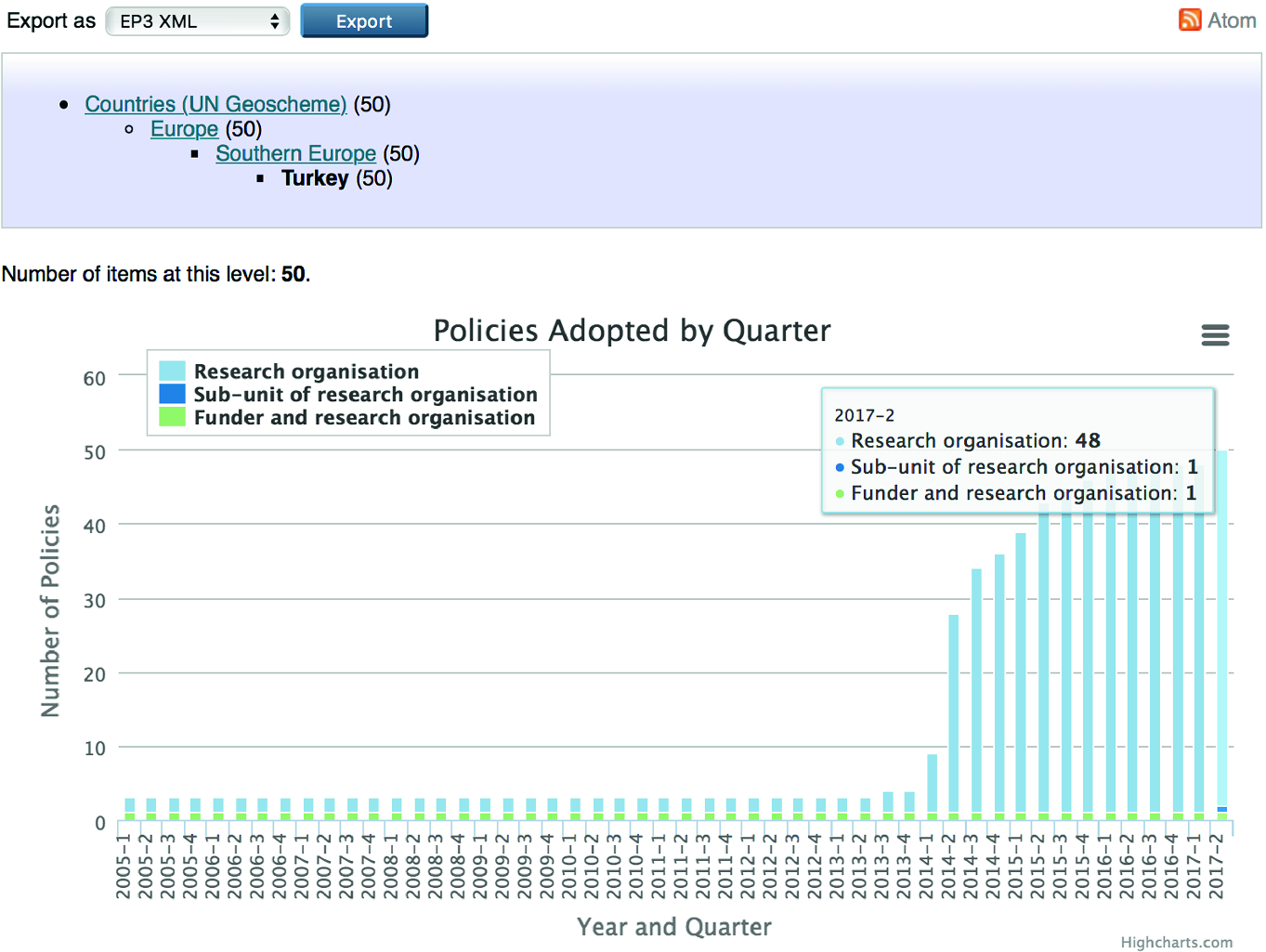
Task: Click the 2017-2 bar in chart
Action: click(1222, 635)
